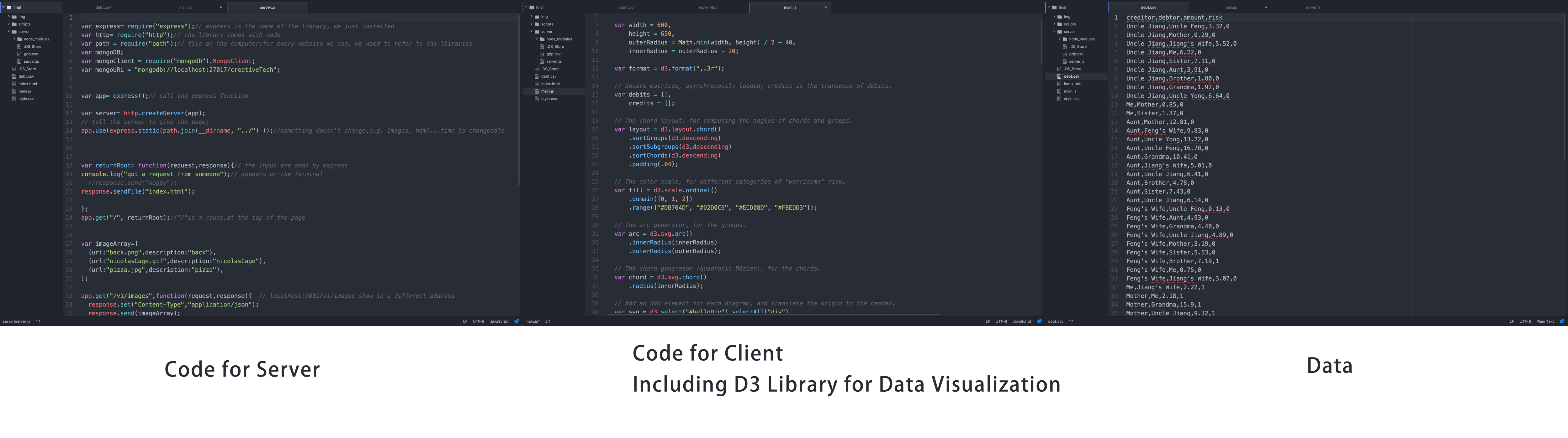
Task: Click img folder icon in middle main.js window
Action: click(x=538, y=17)
